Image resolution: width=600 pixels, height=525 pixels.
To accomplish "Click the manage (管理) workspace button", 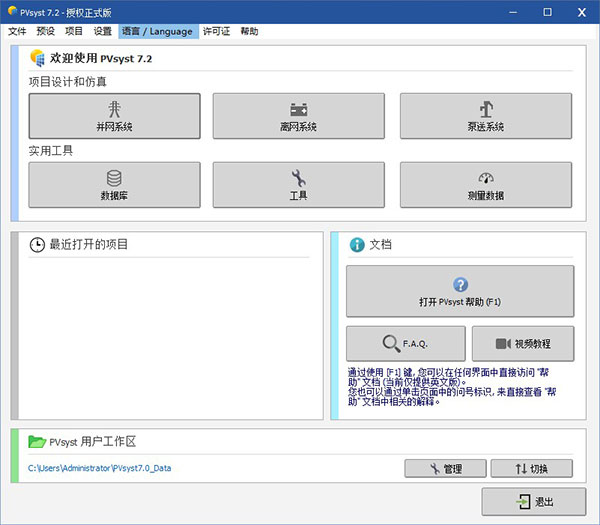I will pyautogui.click(x=445, y=468).
